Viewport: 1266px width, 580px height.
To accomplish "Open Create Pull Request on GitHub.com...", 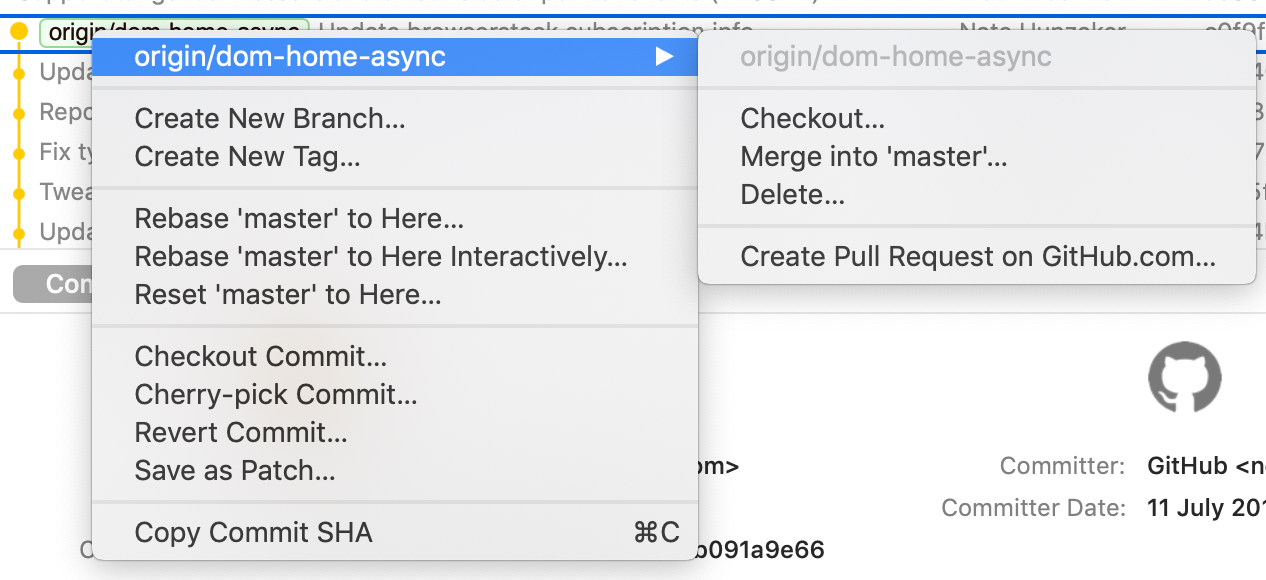I will point(976,256).
